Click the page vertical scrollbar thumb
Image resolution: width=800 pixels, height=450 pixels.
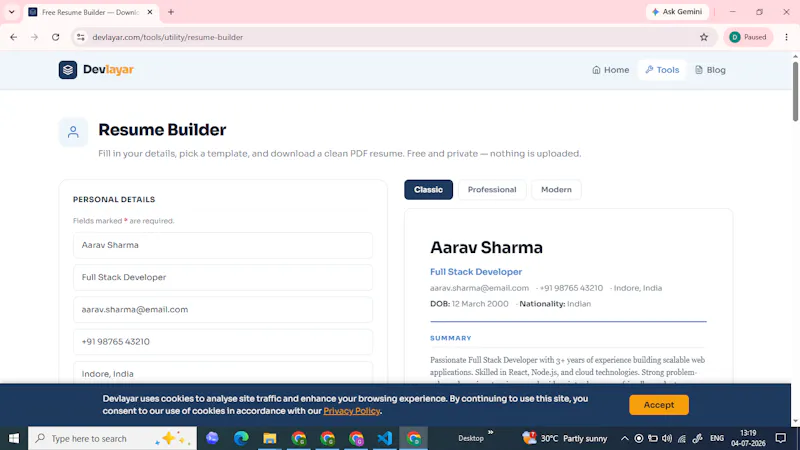[x=795, y=91]
